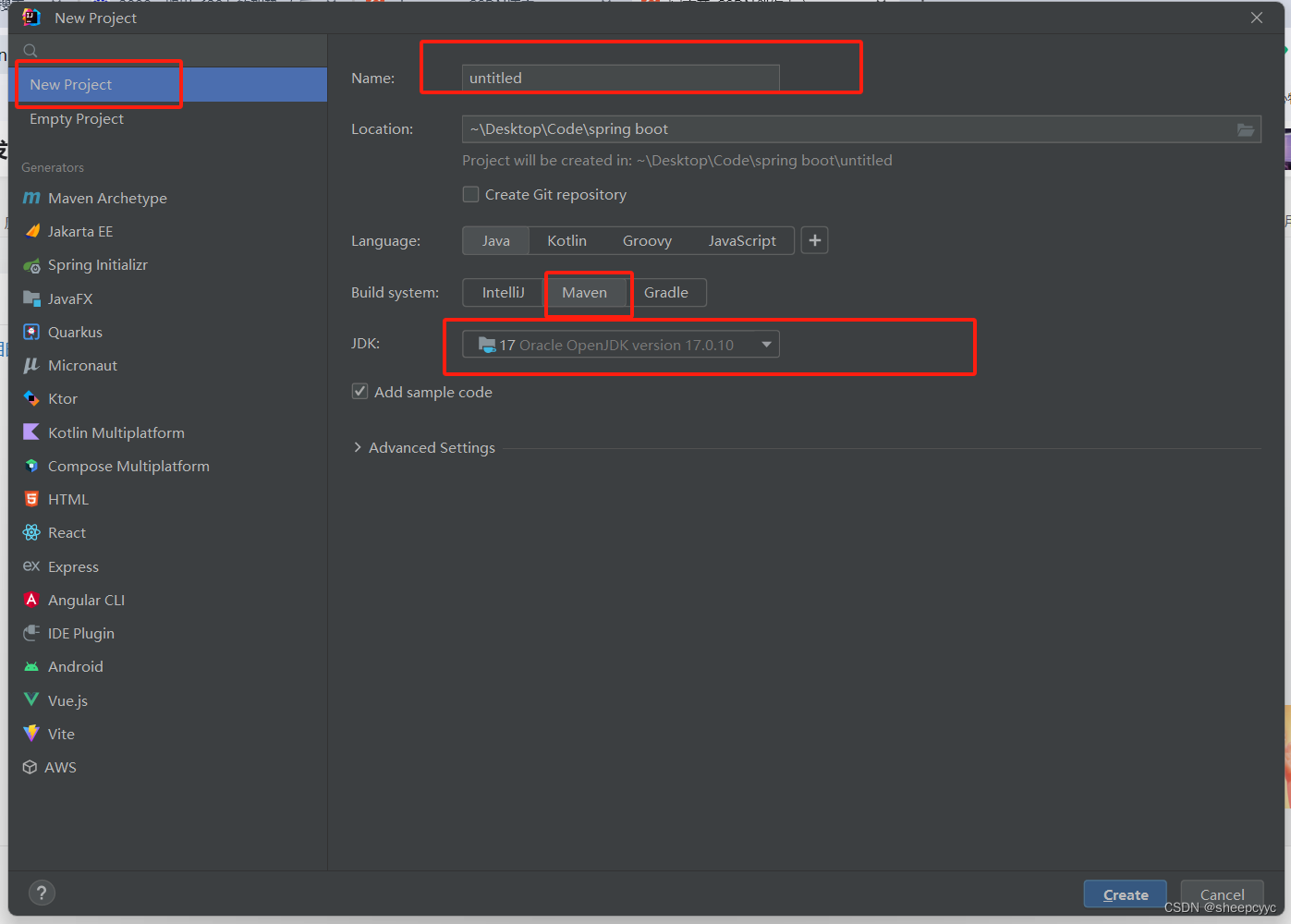Click the project Name input field

tap(621, 79)
